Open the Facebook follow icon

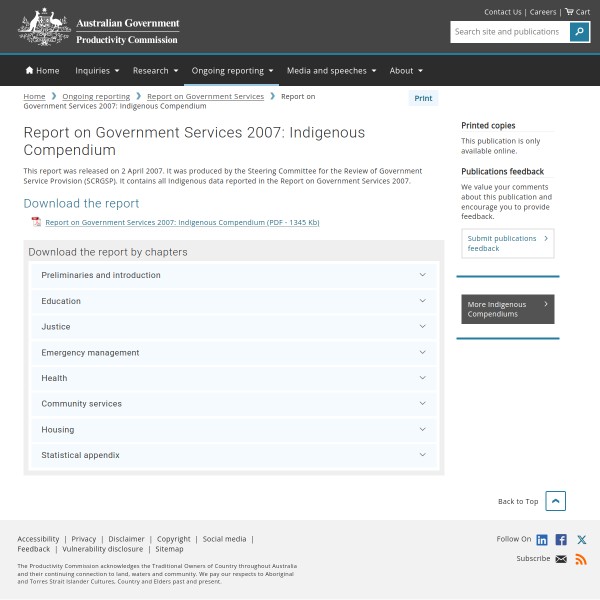point(561,540)
